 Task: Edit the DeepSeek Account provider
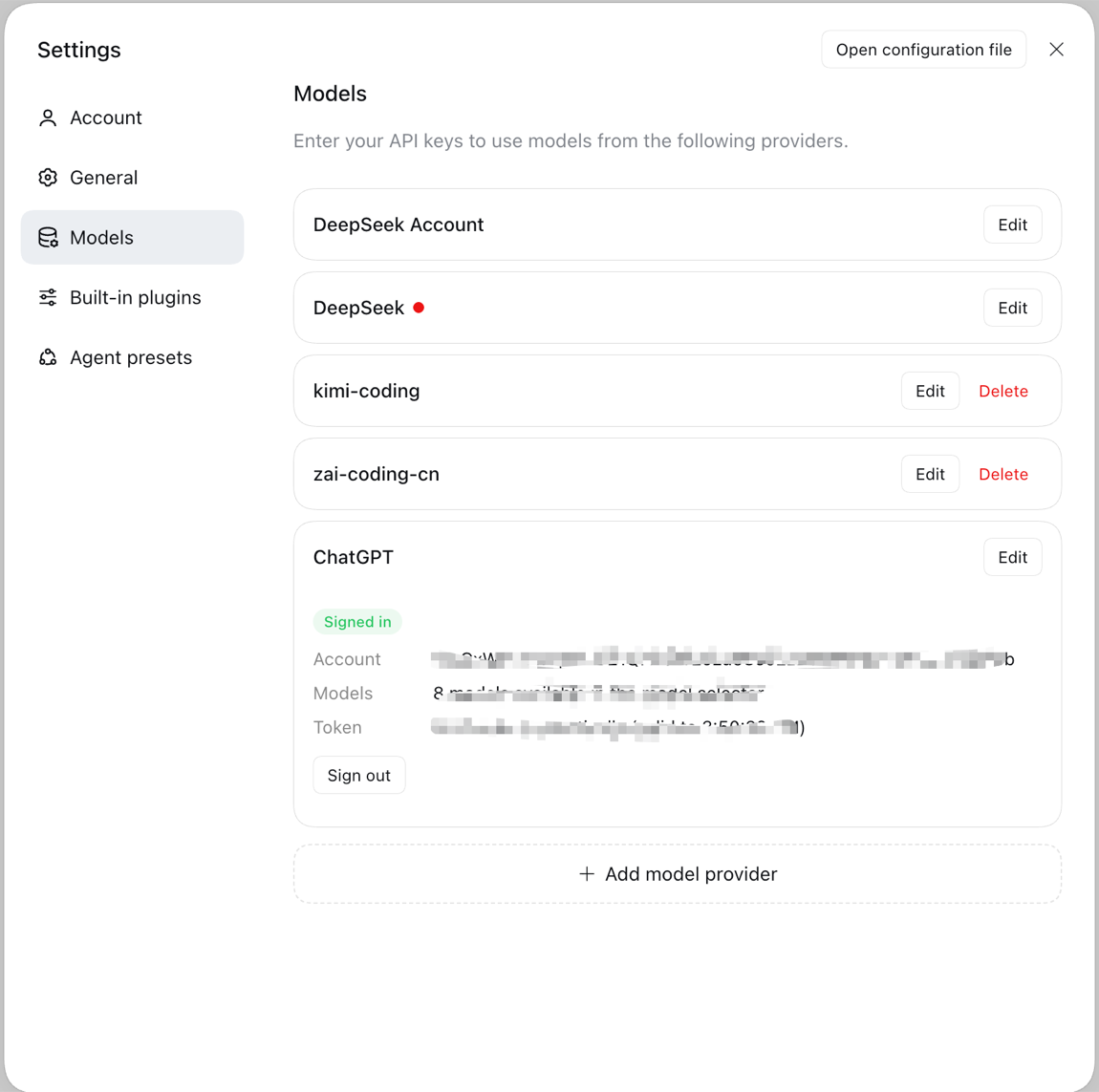point(1012,225)
